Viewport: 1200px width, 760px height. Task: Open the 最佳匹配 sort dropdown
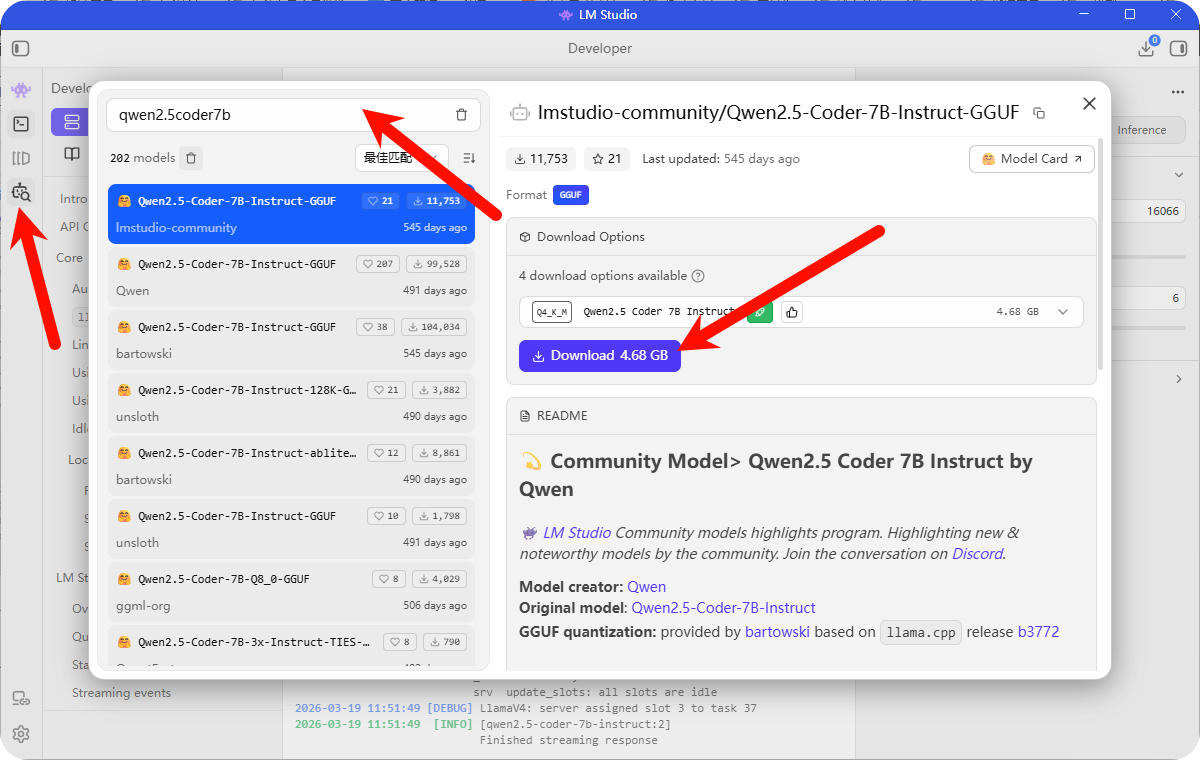click(x=401, y=158)
